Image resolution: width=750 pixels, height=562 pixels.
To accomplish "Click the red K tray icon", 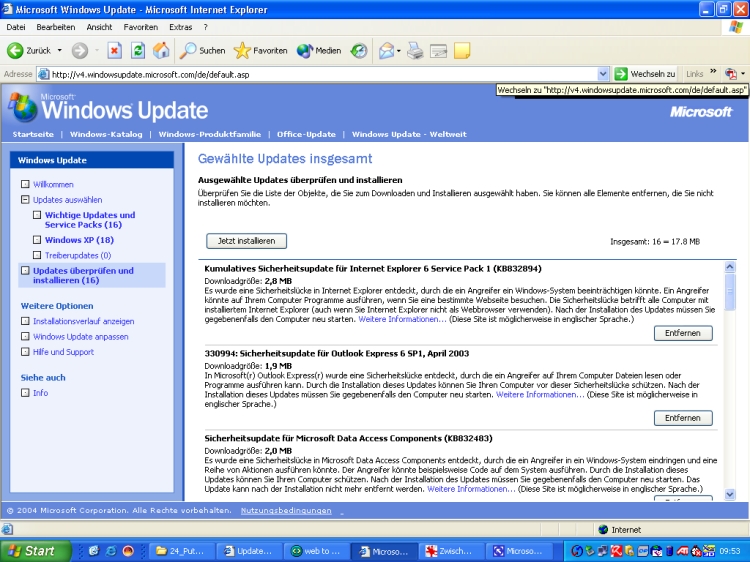I will click(x=616, y=551).
